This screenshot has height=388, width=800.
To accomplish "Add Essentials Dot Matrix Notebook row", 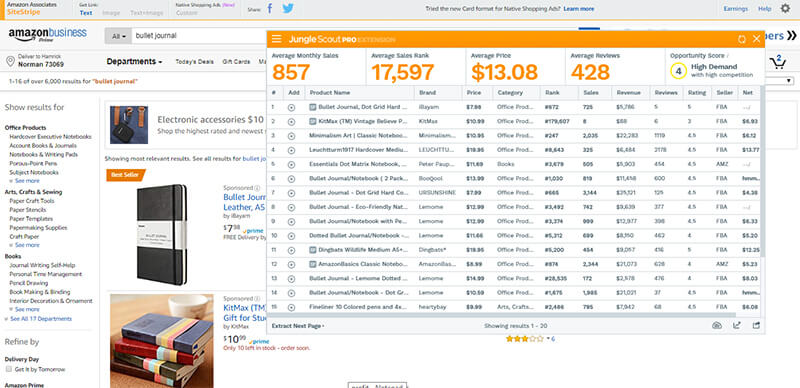I will (x=291, y=164).
